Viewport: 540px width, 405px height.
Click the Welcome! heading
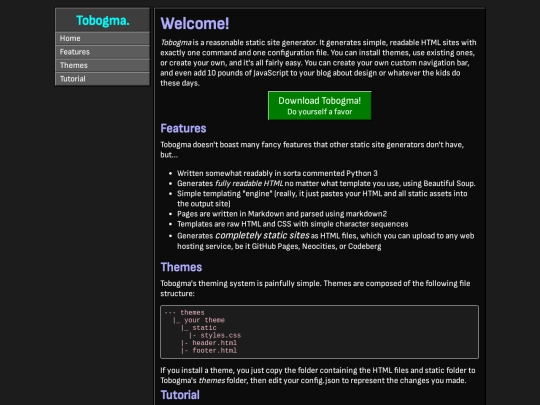(195, 23)
